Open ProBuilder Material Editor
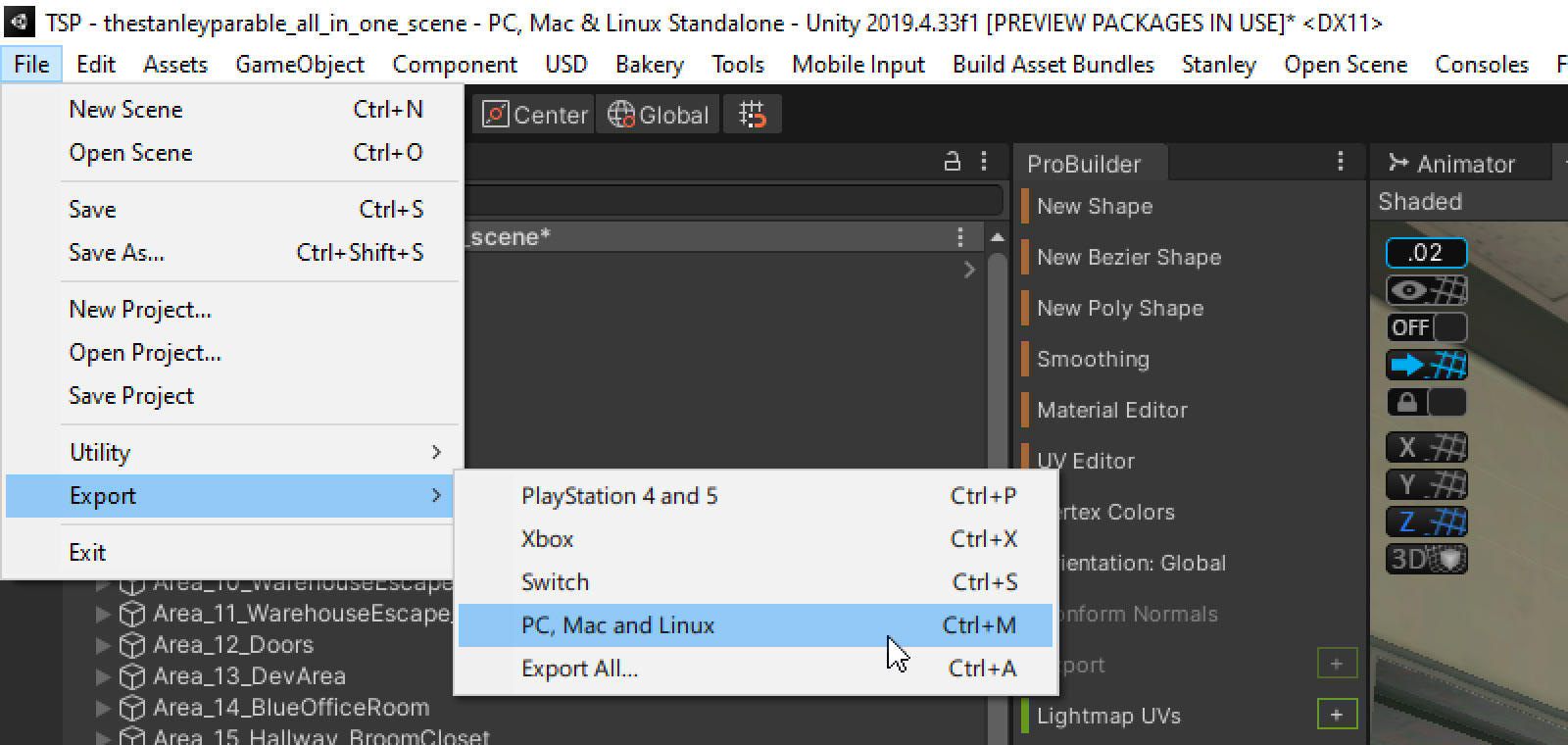The height and width of the screenshot is (745, 1568). 1111,410
